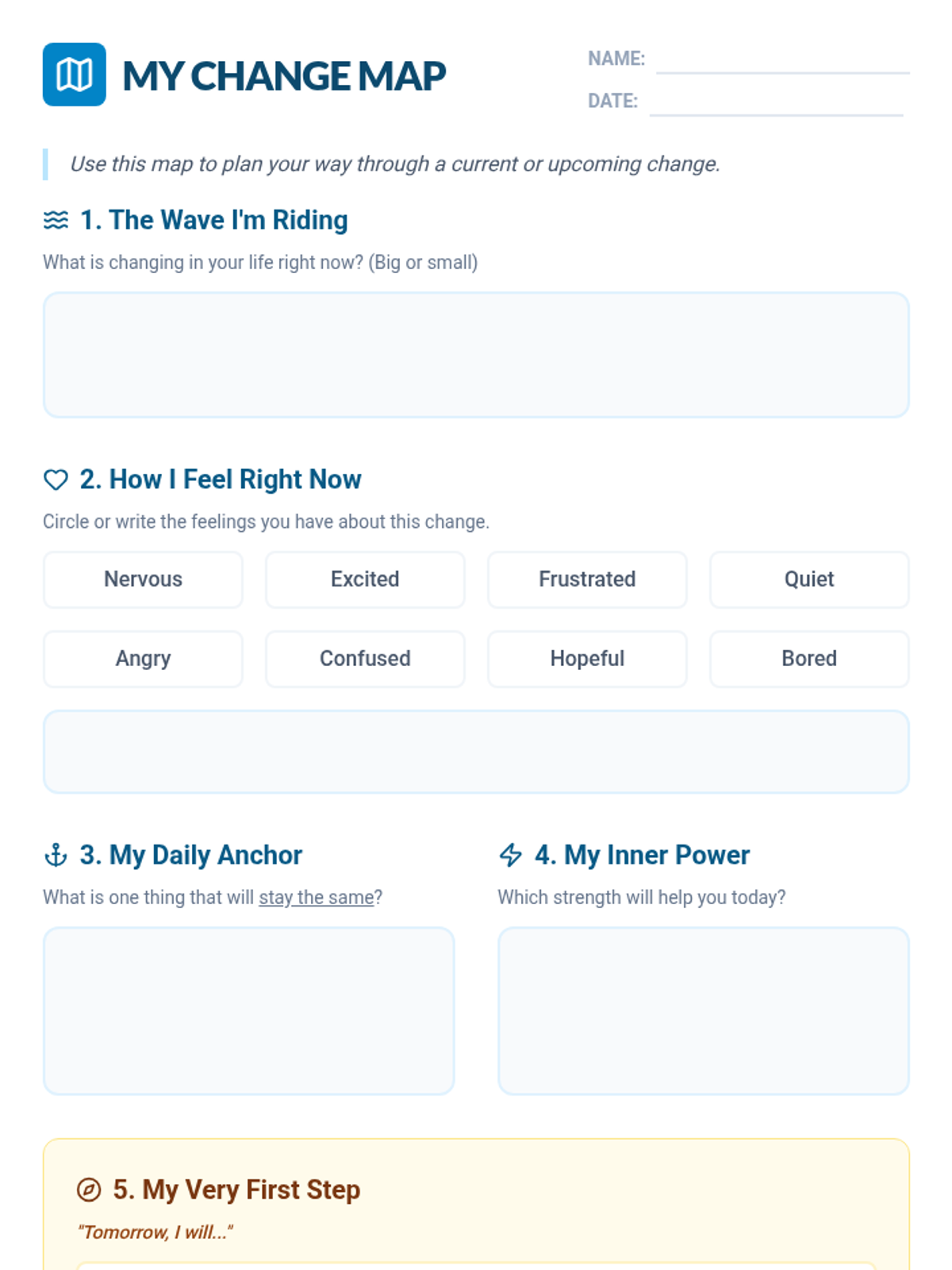Click the lightning bolt icon beside My Inner Power
Screen dimensions: 952x1270
[510, 855]
